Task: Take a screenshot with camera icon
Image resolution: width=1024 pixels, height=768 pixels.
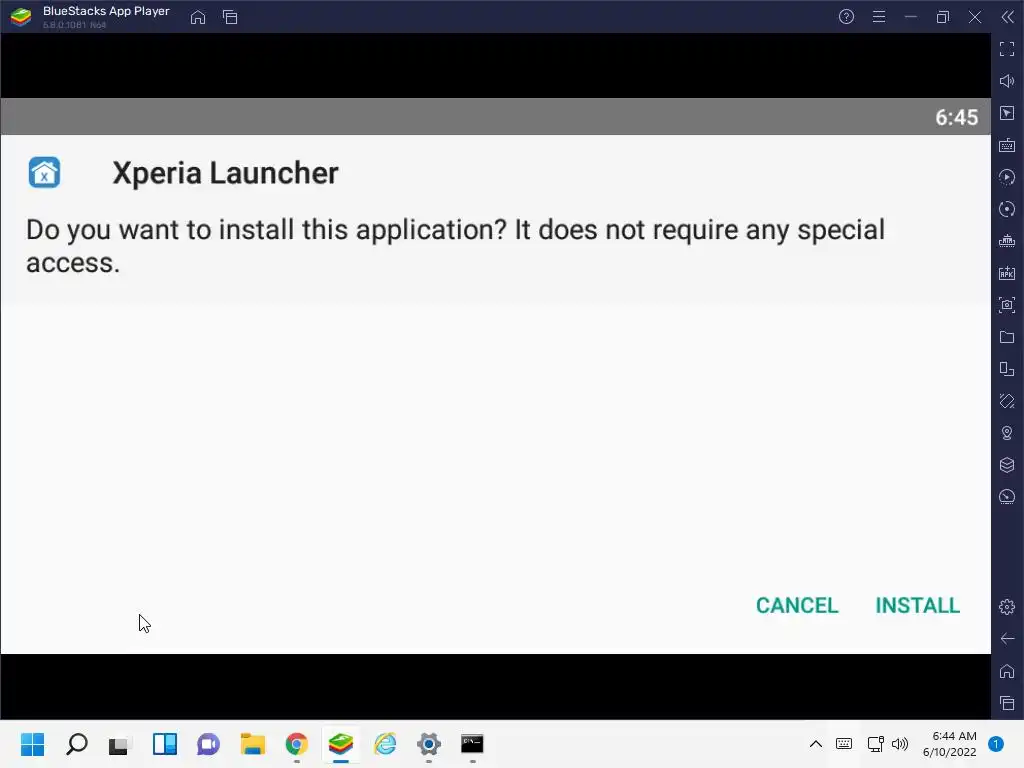Action: click(1007, 305)
